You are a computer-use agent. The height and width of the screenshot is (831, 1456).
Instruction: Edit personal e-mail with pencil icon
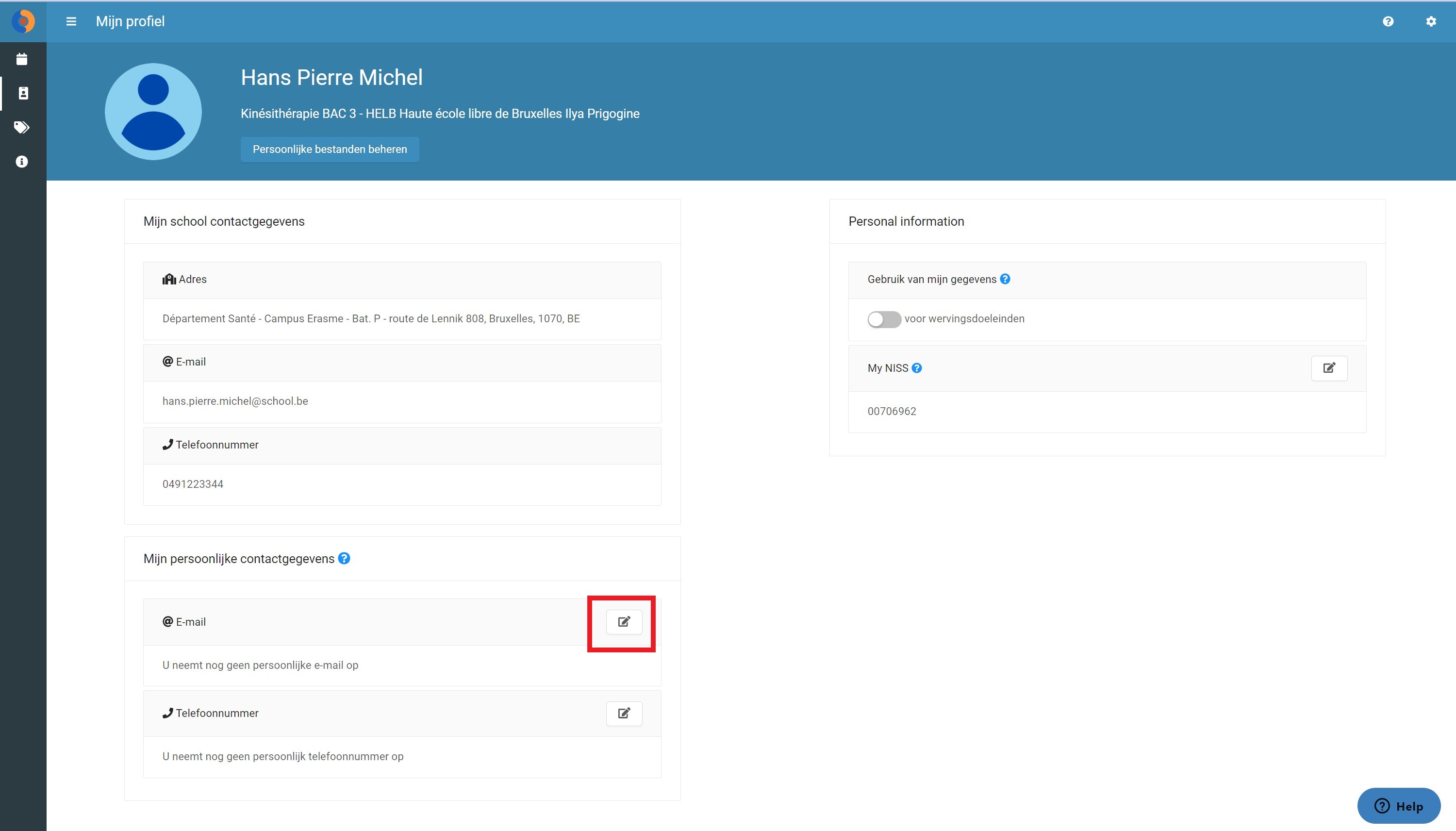point(624,621)
